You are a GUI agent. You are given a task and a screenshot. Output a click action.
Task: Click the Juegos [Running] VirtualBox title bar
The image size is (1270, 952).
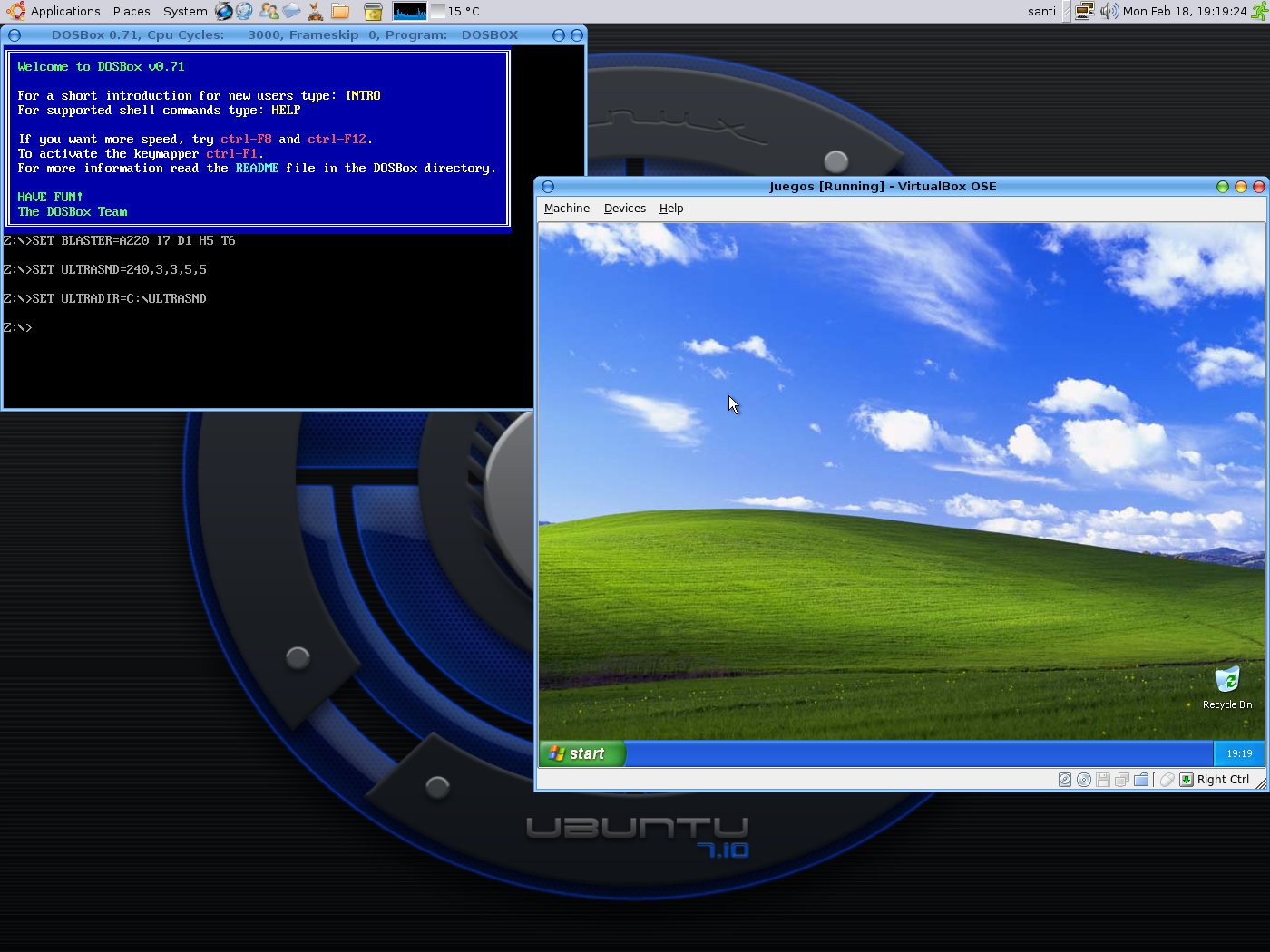point(883,187)
